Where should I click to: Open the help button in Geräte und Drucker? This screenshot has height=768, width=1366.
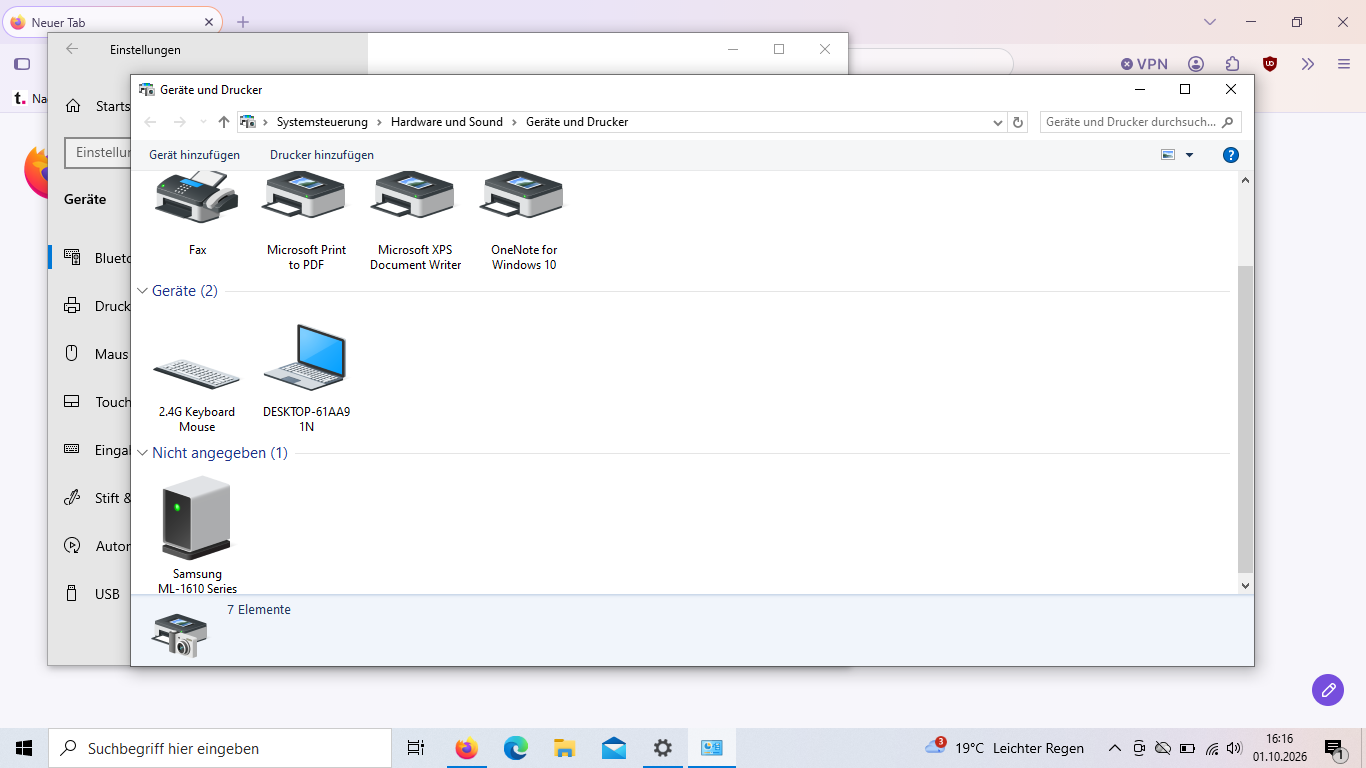[x=1231, y=155]
